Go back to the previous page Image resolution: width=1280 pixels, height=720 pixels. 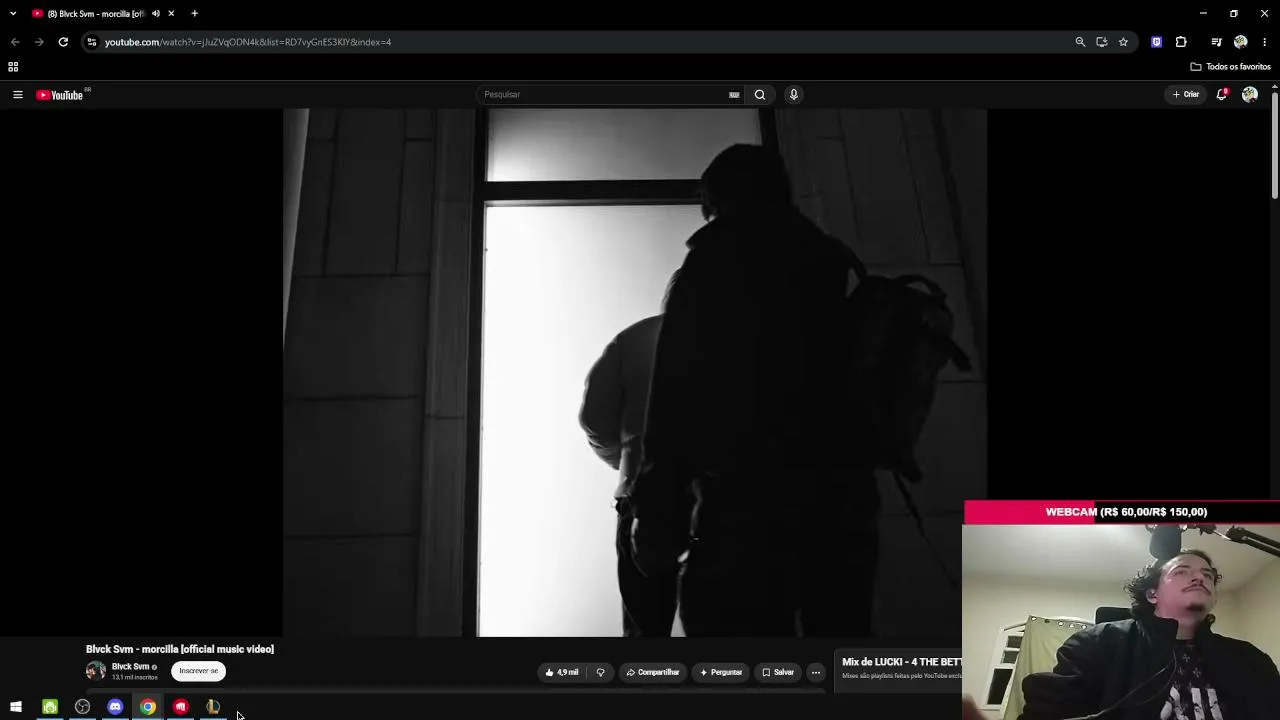pyautogui.click(x=15, y=42)
